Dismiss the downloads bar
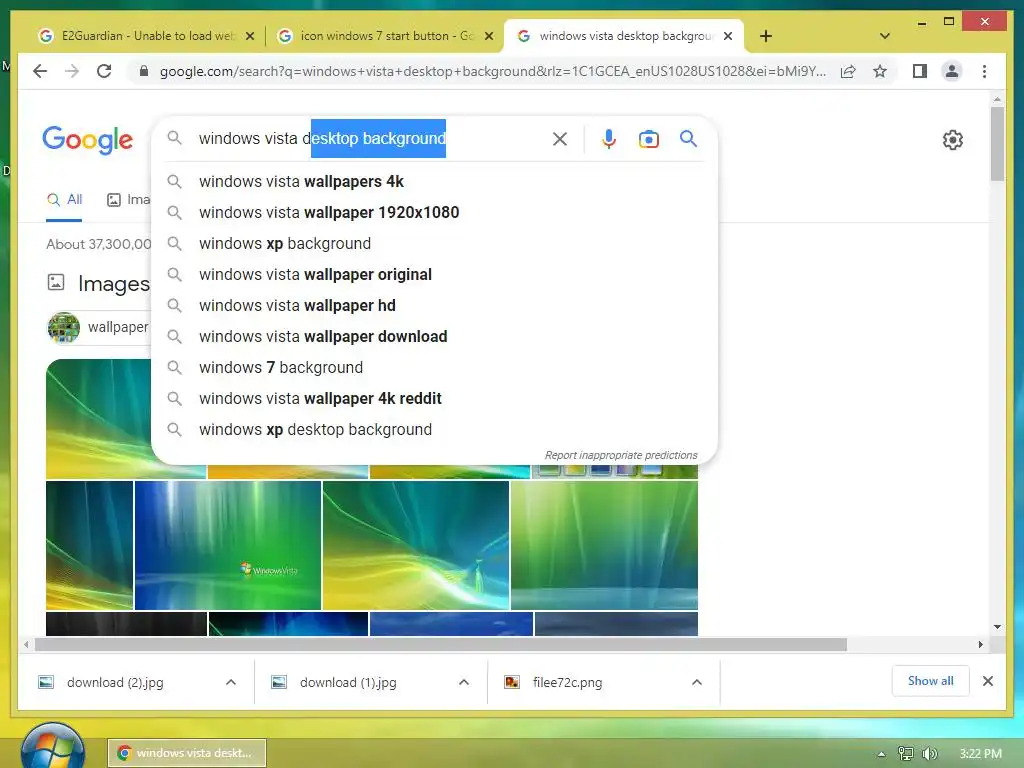 (987, 681)
